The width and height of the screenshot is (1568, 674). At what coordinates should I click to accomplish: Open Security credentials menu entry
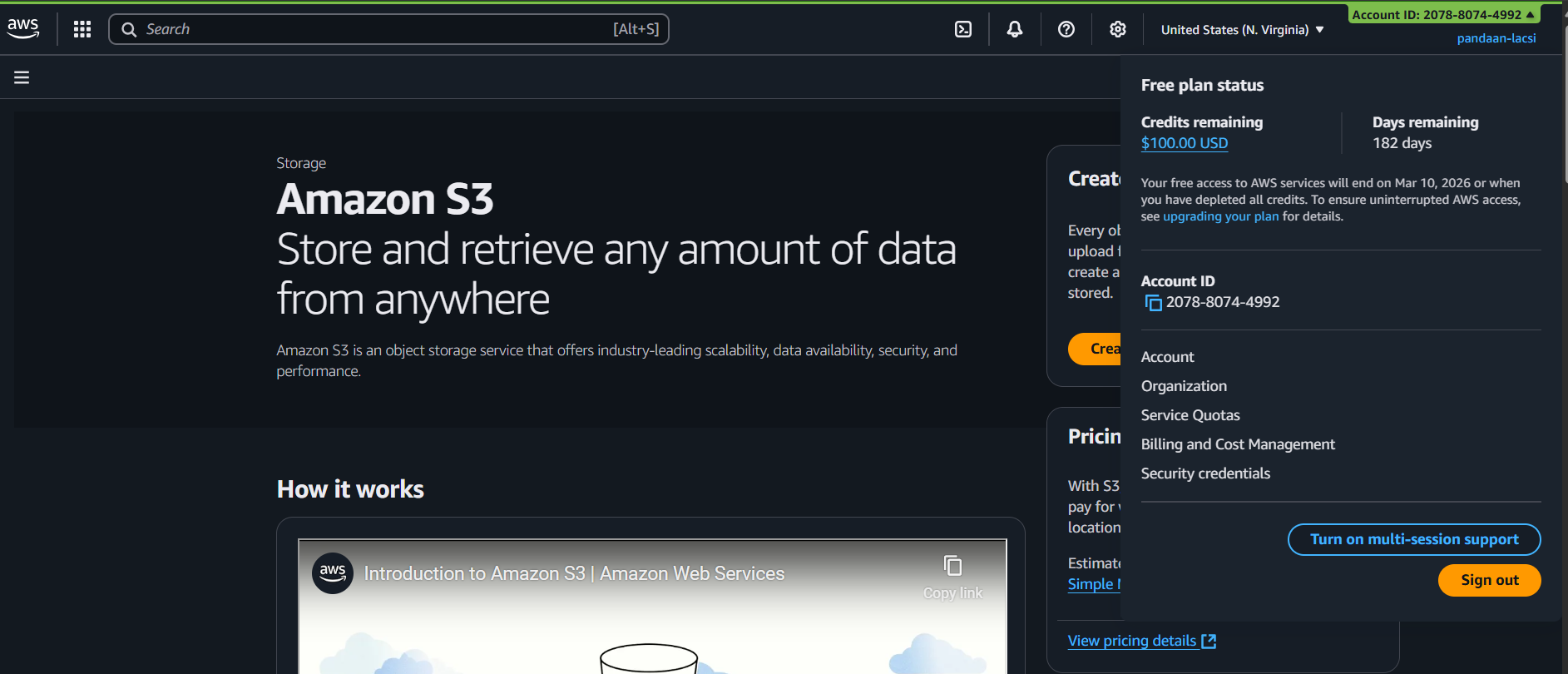point(1205,473)
